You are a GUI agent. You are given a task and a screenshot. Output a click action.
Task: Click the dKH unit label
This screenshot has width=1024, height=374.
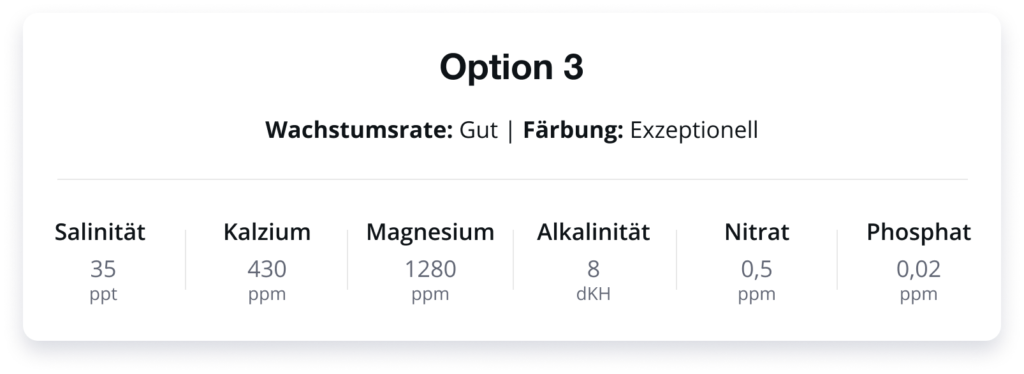pos(593,294)
